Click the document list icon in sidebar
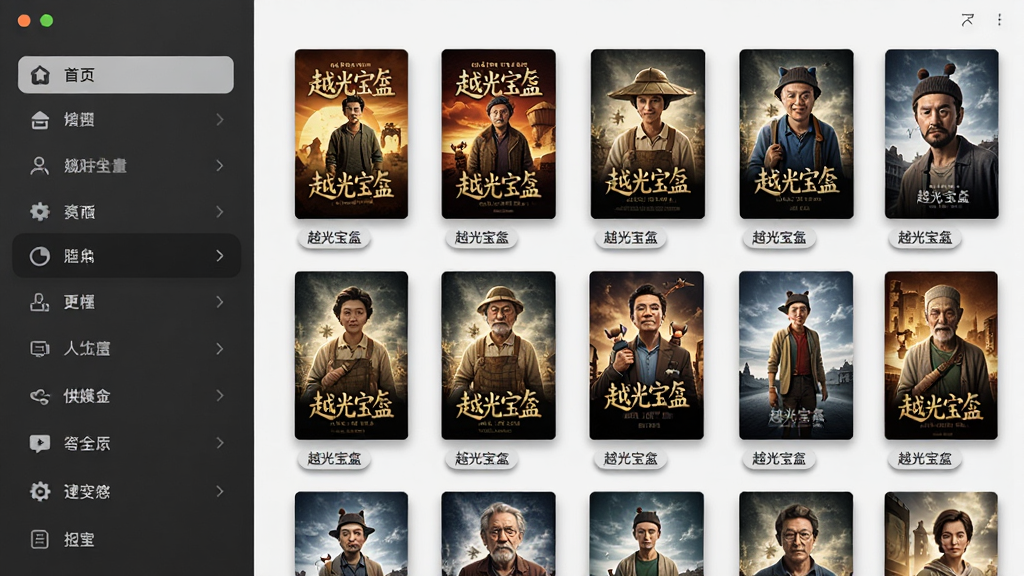The image size is (1024, 576). click(40, 539)
